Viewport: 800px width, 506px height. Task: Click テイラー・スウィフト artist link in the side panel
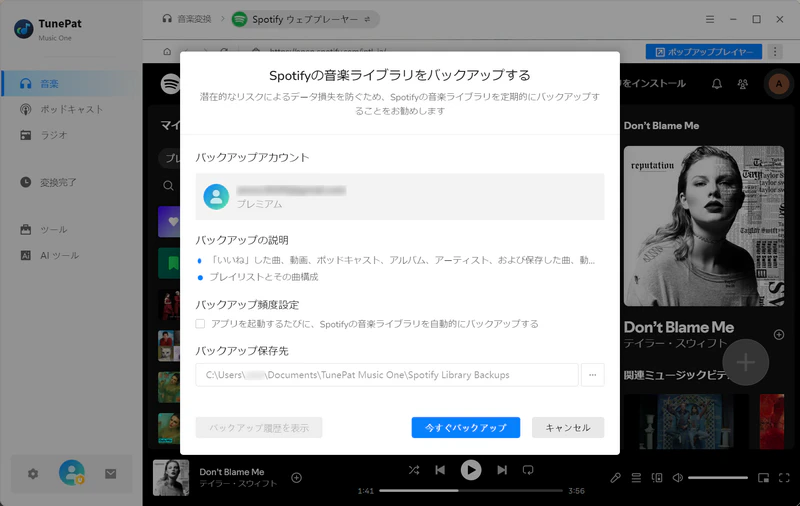click(x=674, y=344)
